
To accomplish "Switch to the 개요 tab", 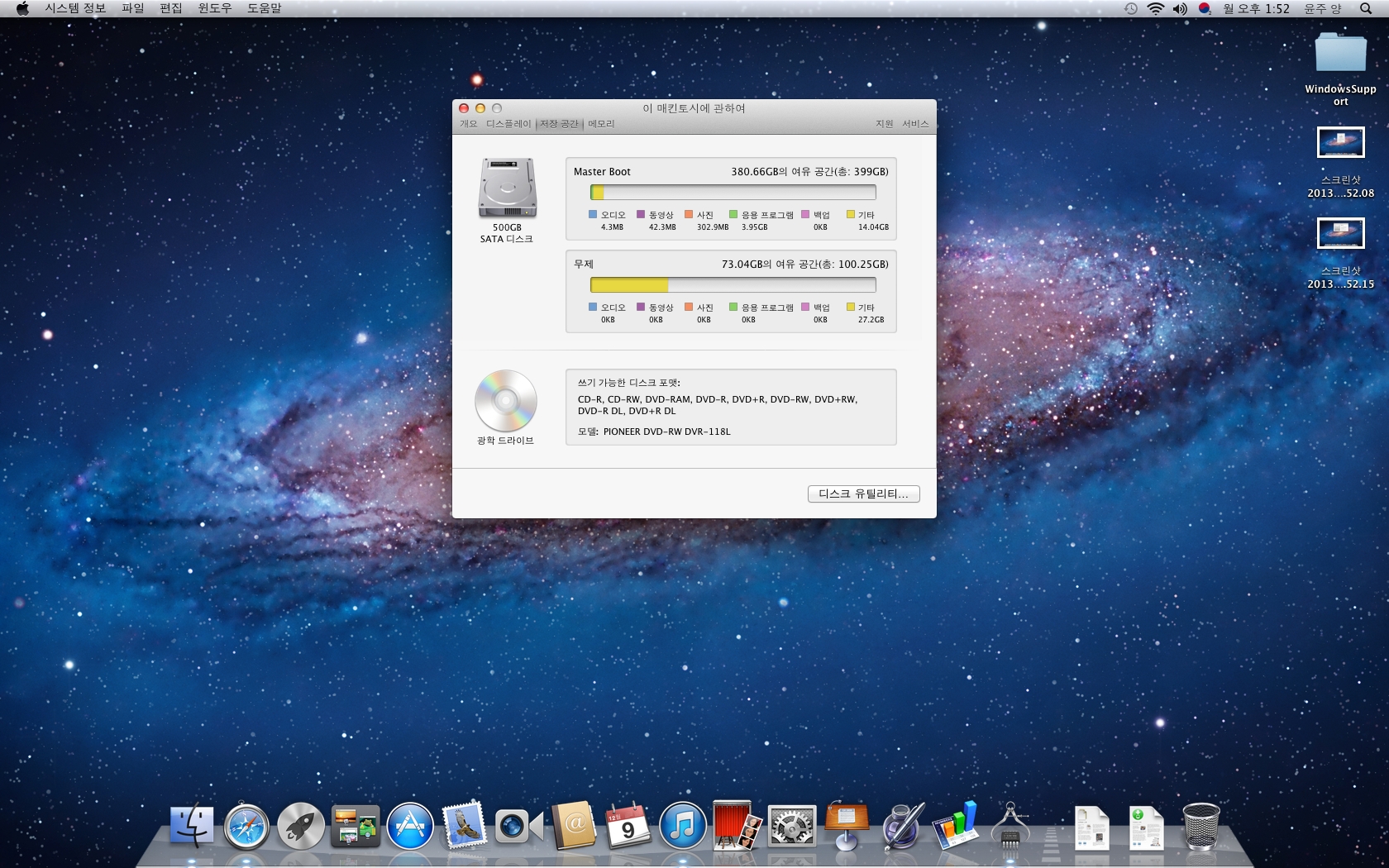I will (469, 124).
